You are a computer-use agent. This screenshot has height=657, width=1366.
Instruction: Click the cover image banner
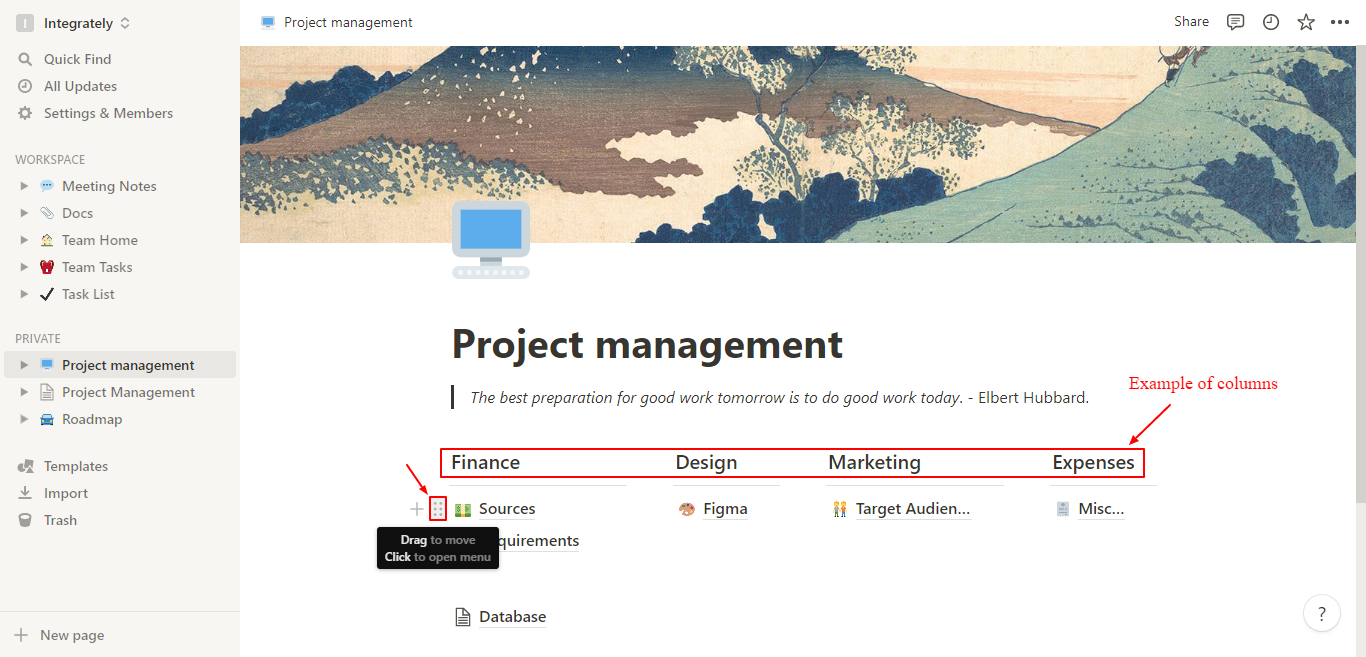[x=798, y=144]
